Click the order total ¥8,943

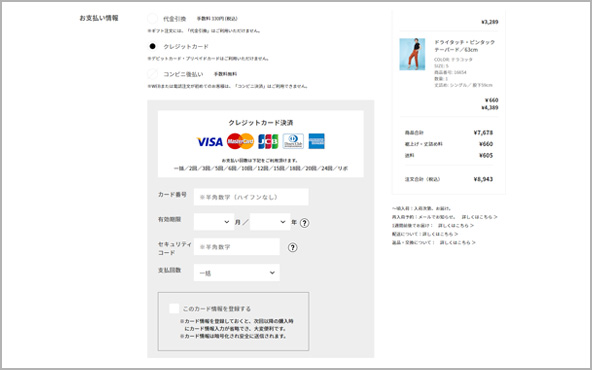(483, 179)
